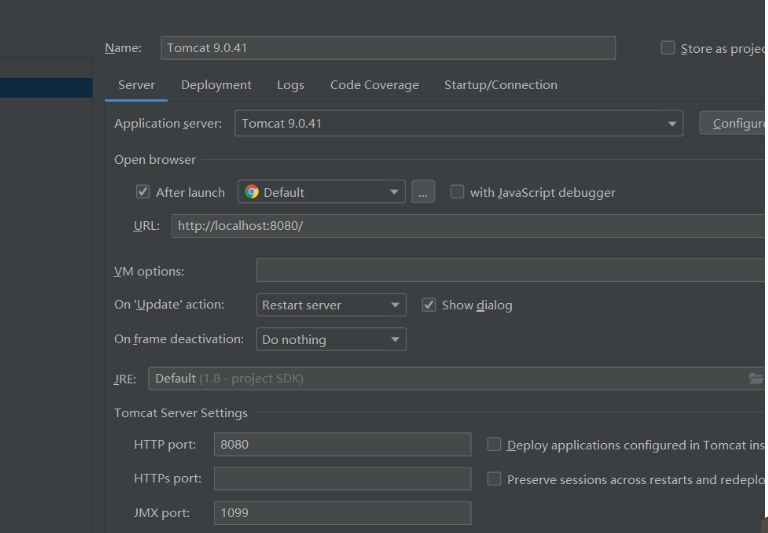The image size is (768, 533).
Task: Expand the Application server dropdown
Action: point(459,123)
